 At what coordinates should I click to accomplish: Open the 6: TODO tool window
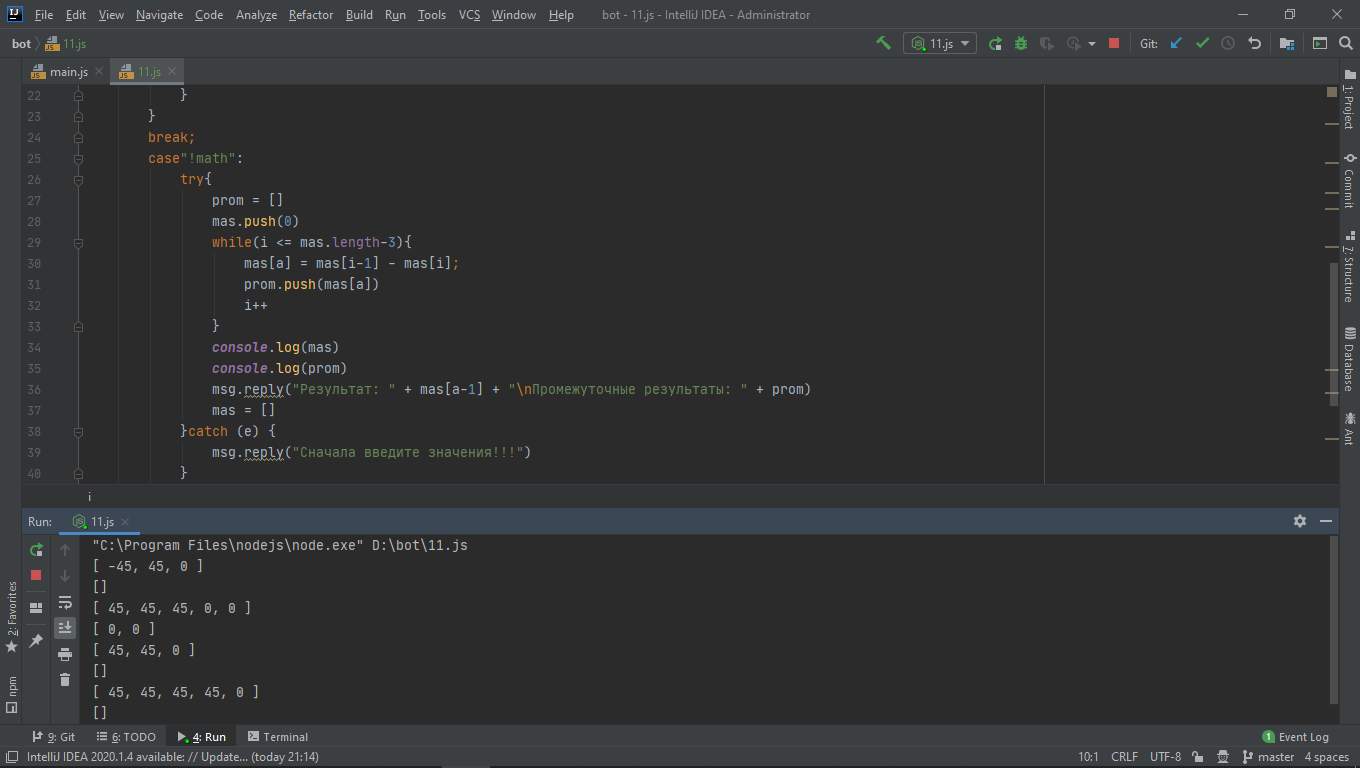[126, 737]
